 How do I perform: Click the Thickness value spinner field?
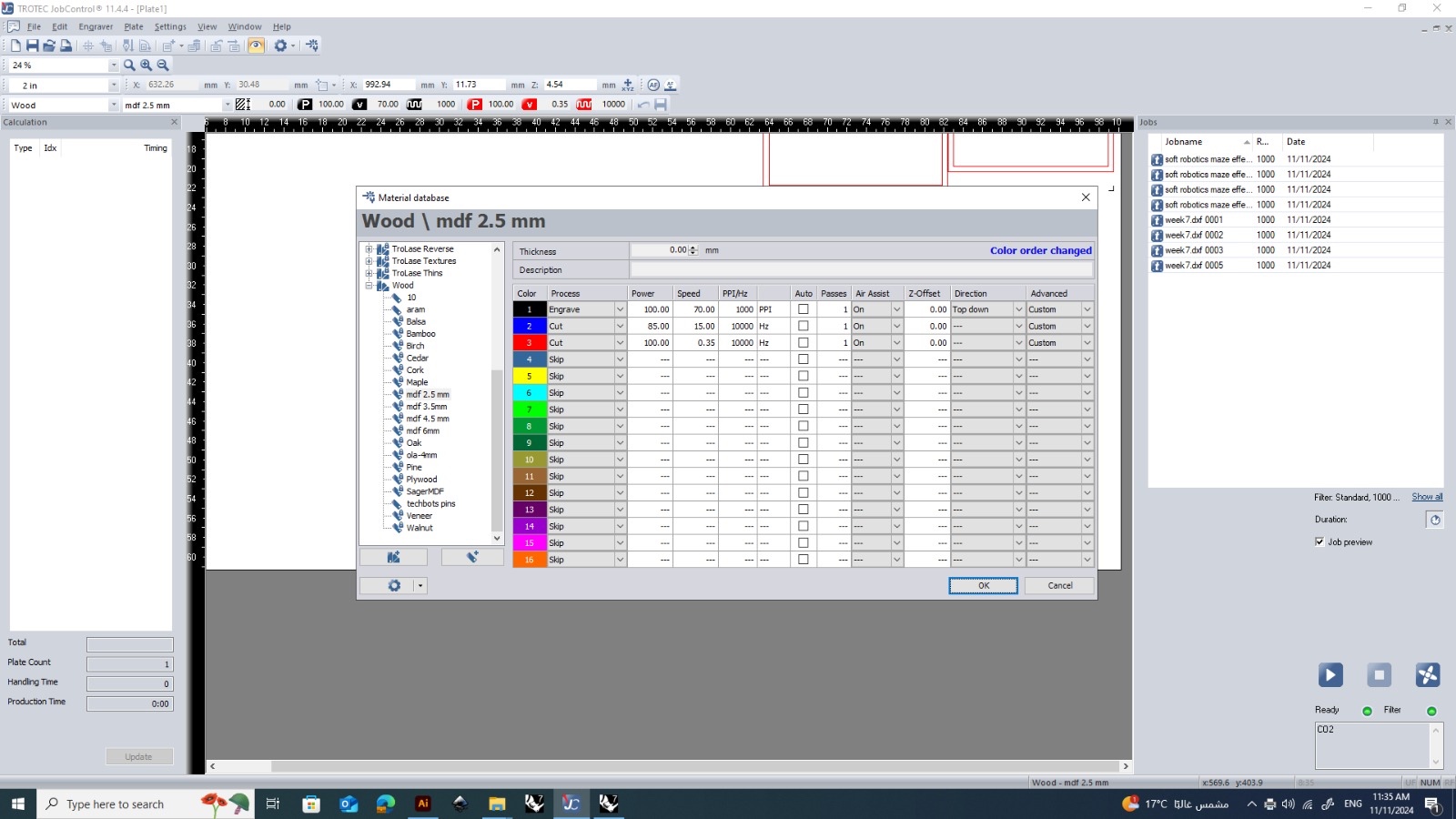click(x=664, y=250)
